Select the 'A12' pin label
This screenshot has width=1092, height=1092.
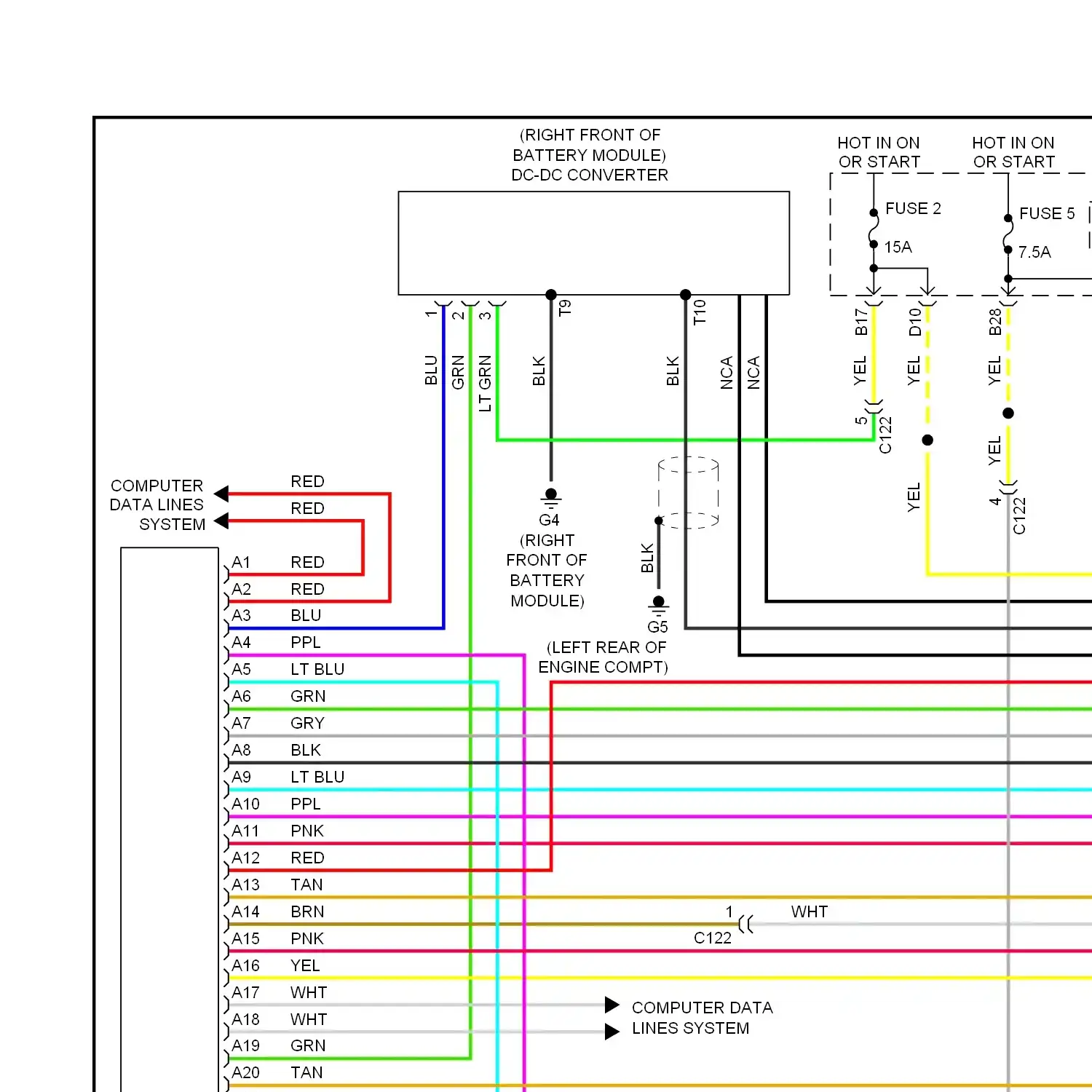(x=245, y=858)
